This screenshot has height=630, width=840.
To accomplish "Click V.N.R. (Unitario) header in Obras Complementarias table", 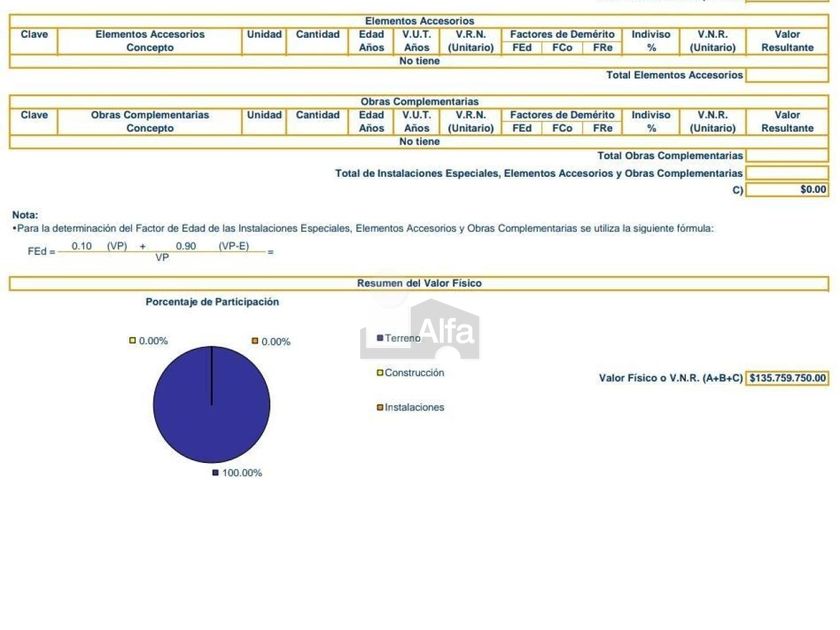I will [x=712, y=122].
